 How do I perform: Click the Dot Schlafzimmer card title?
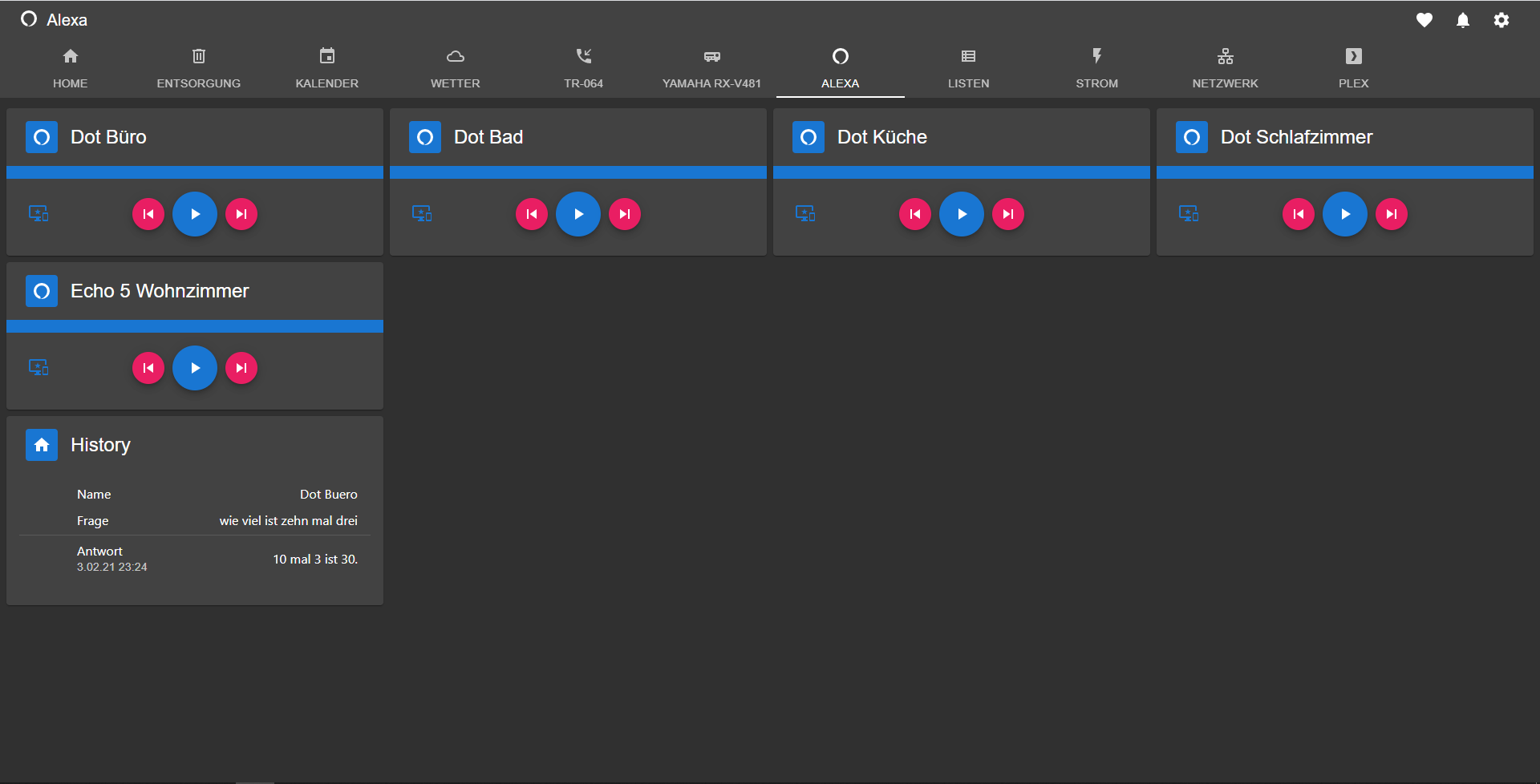point(1296,137)
